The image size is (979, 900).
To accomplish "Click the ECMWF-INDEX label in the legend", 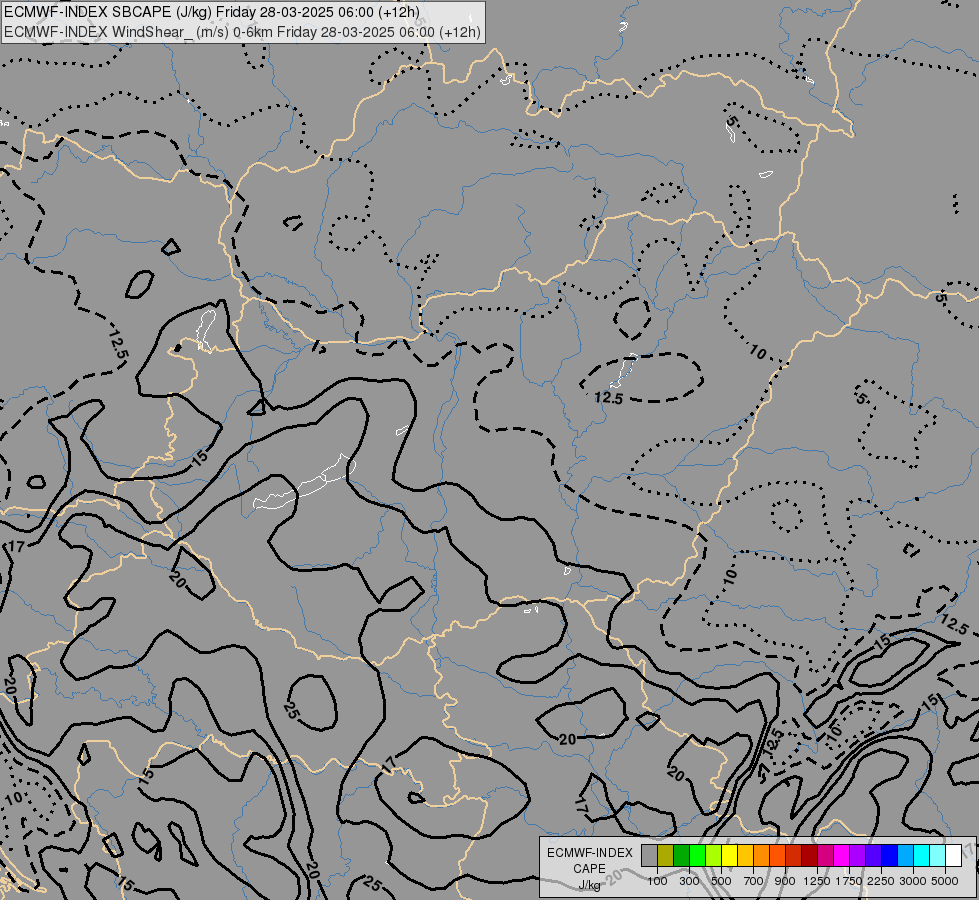I will 589,853.
